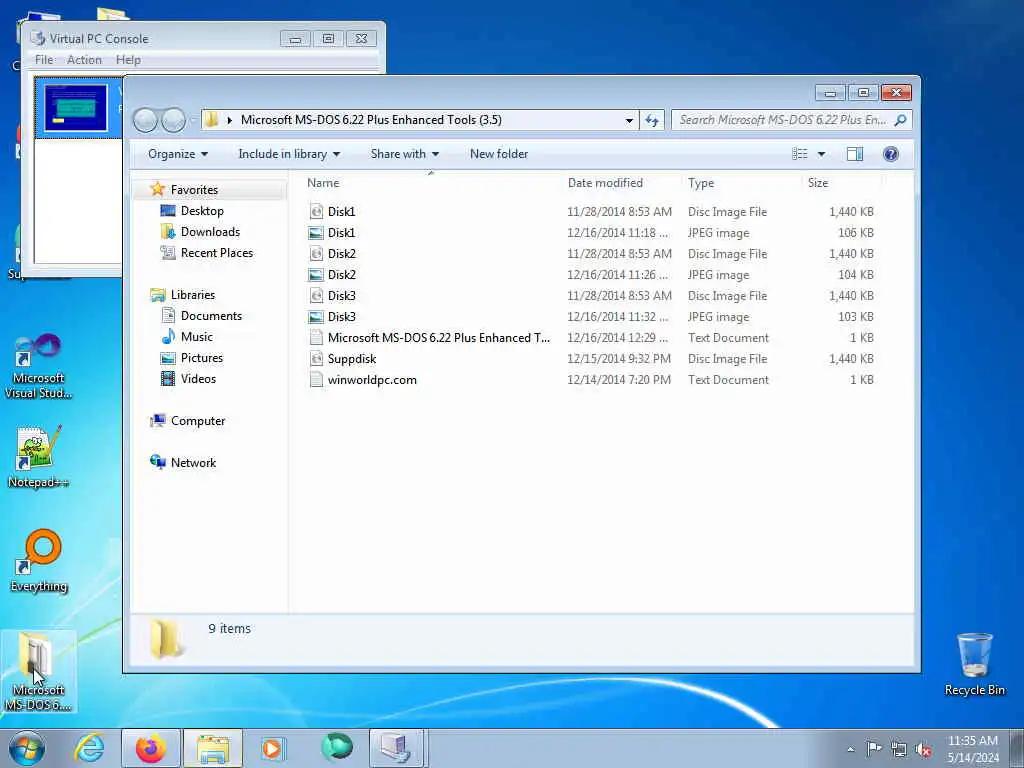Switch to Windows Explorer taskbar button
The image size is (1024, 768).
coord(213,748)
